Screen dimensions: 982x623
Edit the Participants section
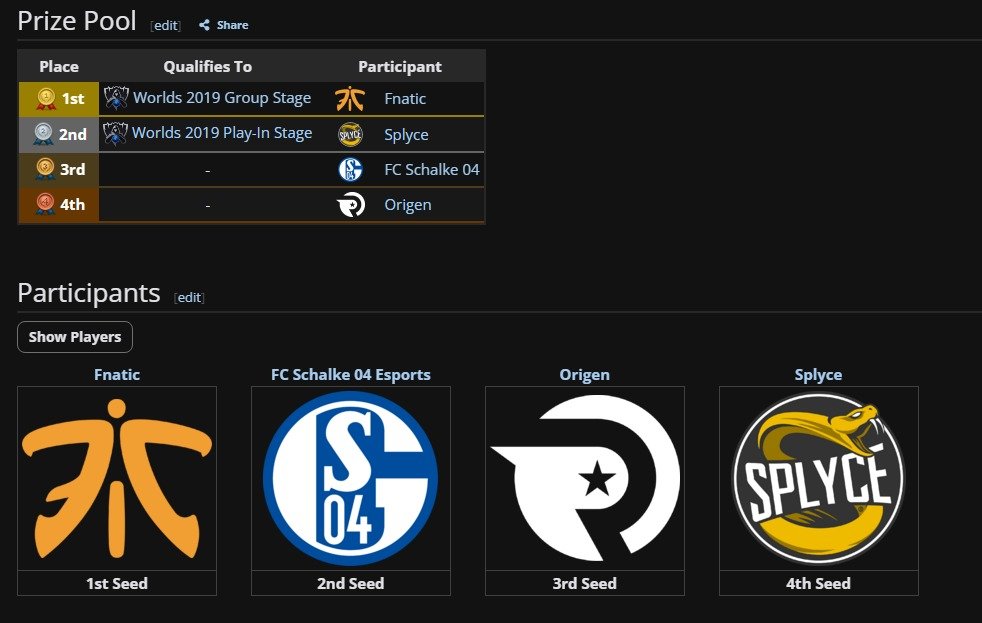(190, 297)
